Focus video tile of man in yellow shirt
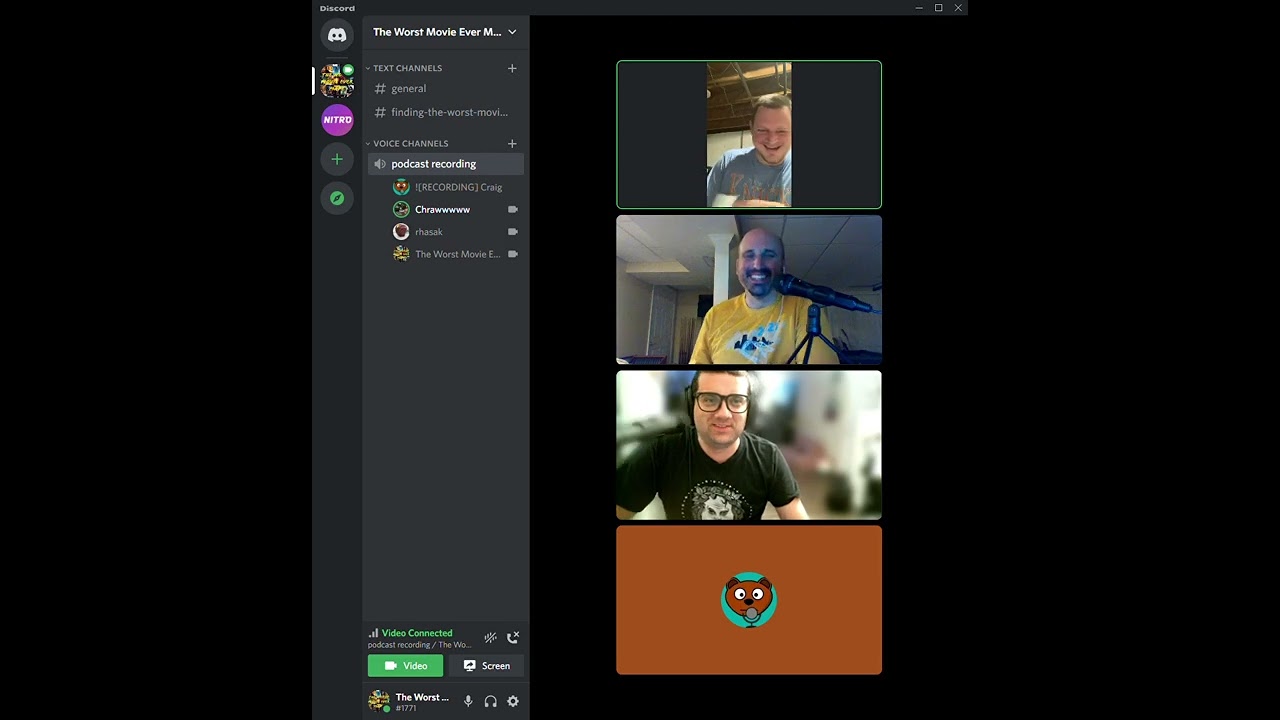Screen dimensions: 1280x720 (x=749, y=290)
